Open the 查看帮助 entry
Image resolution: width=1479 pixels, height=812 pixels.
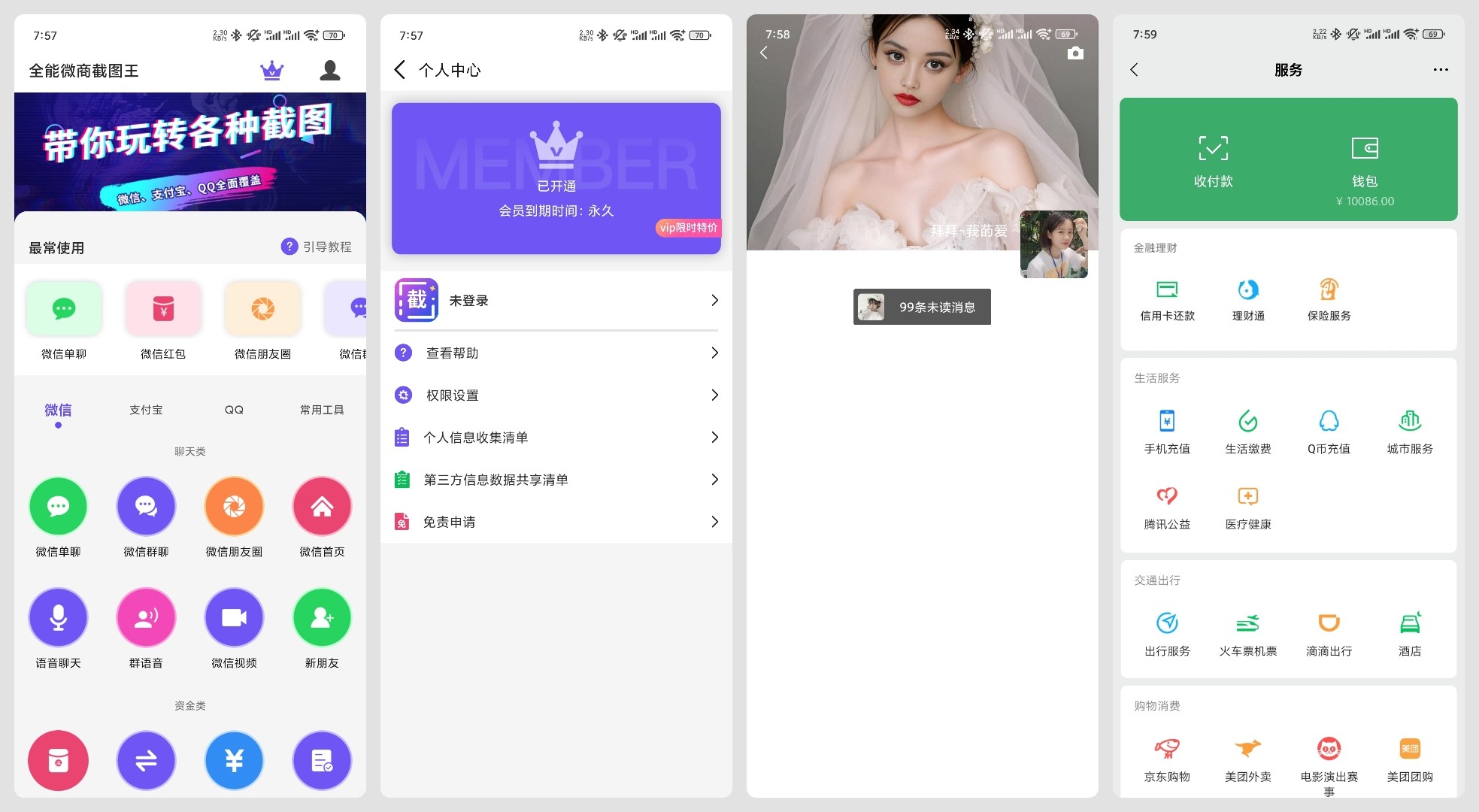click(556, 353)
